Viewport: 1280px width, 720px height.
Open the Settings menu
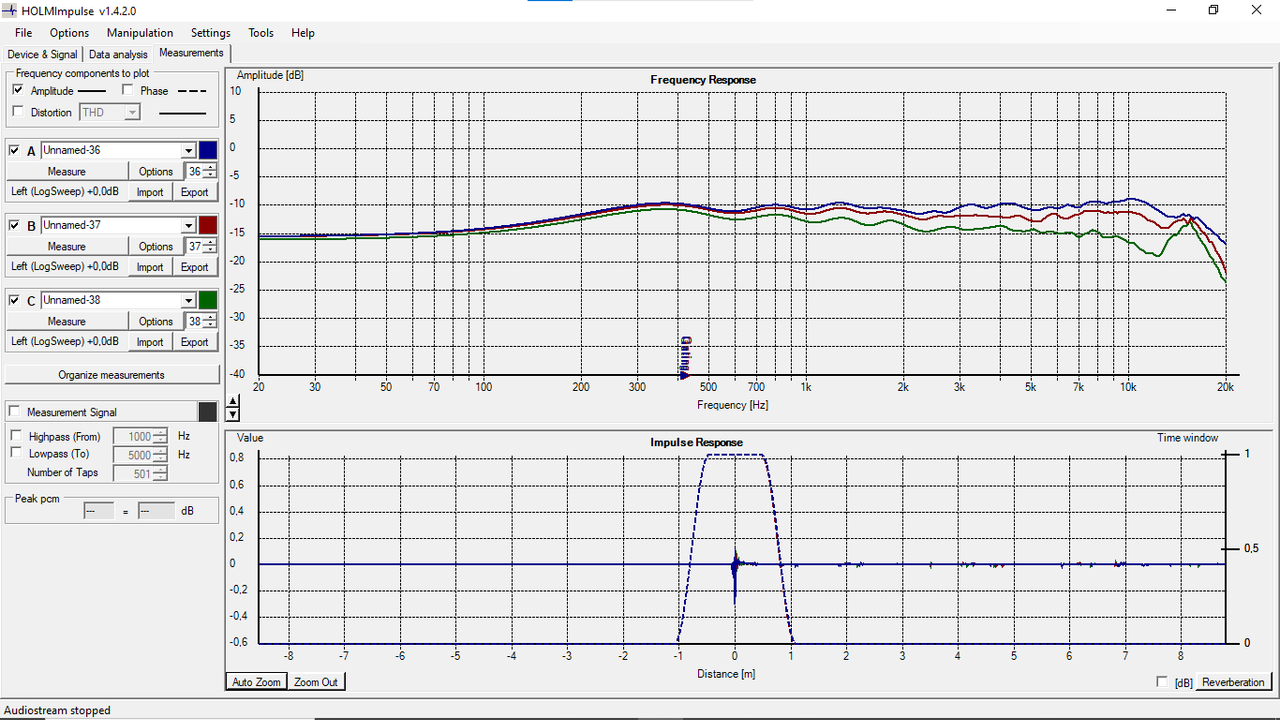click(210, 33)
